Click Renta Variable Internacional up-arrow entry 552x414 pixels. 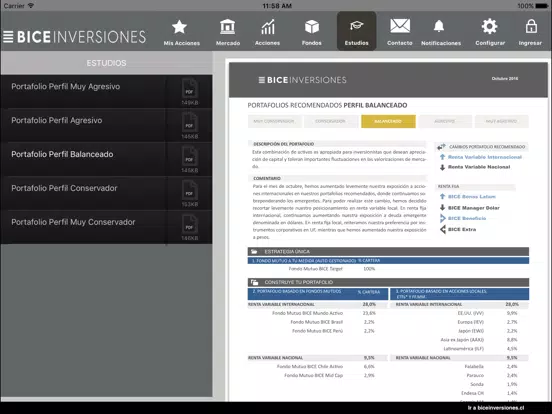click(x=481, y=157)
